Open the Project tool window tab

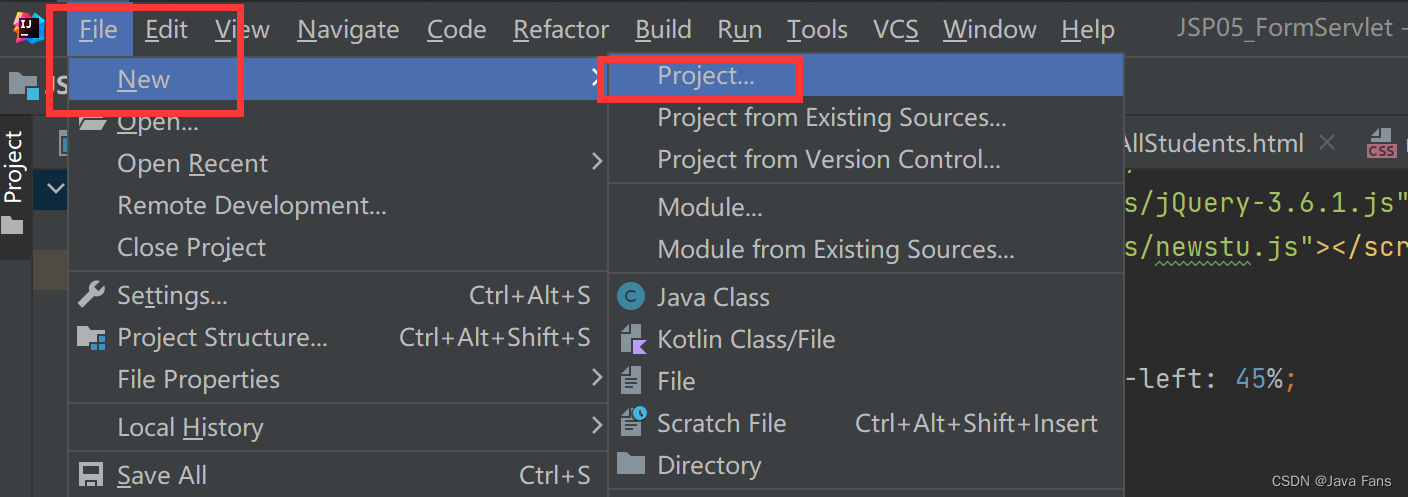pyautogui.click(x=13, y=167)
